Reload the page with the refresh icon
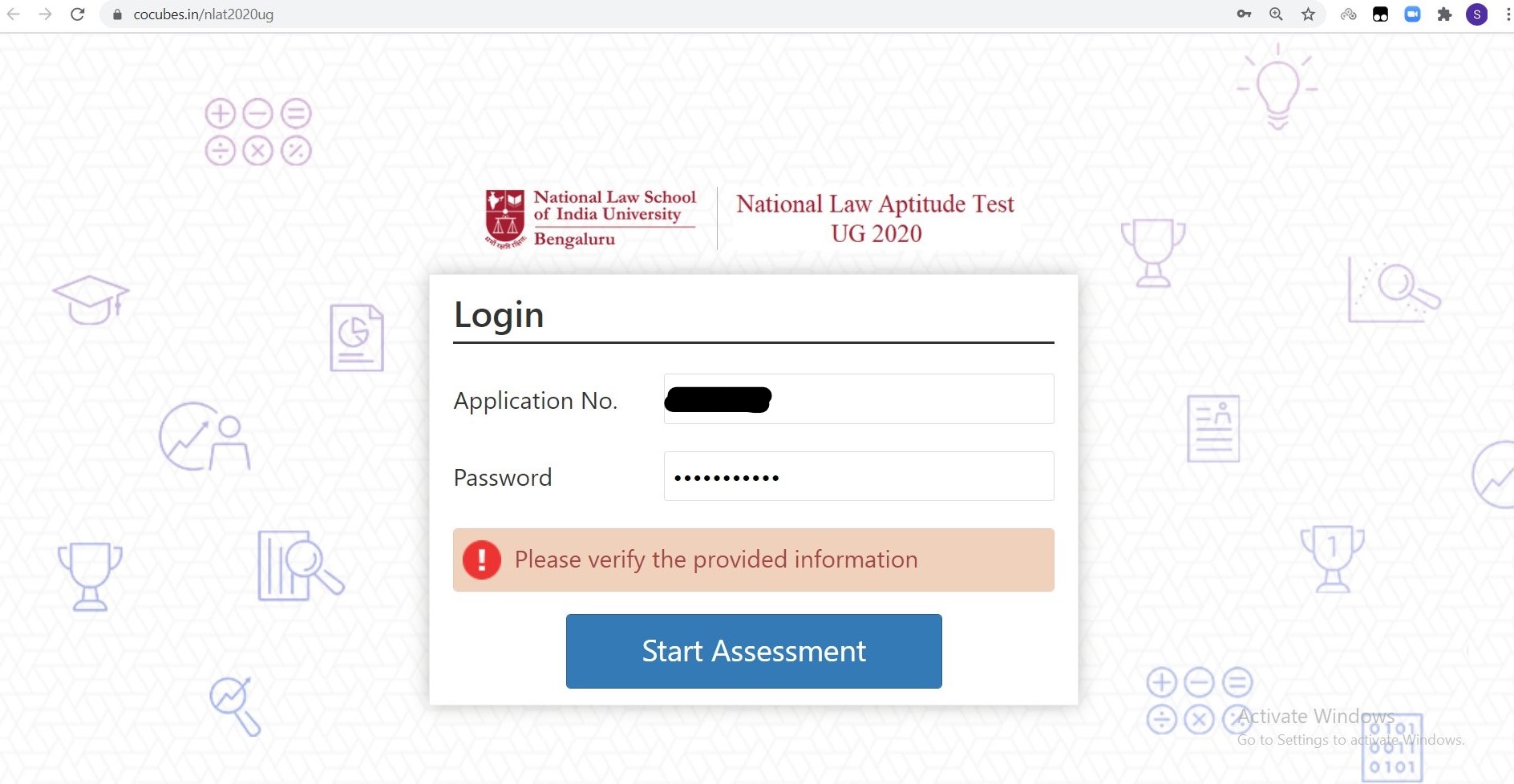 [x=78, y=14]
